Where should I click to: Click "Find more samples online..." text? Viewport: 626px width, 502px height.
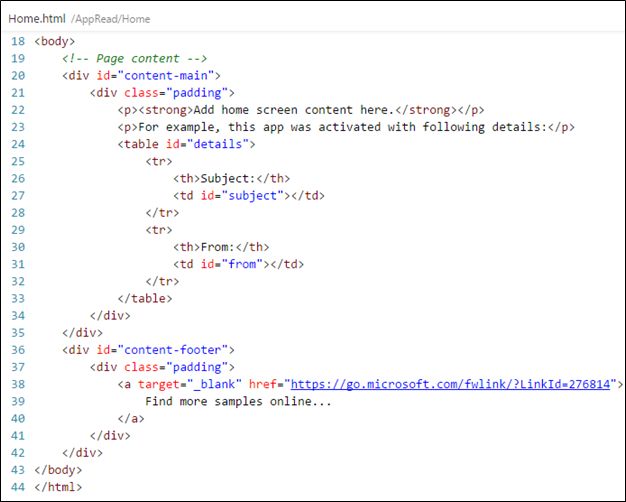[x=238, y=401]
